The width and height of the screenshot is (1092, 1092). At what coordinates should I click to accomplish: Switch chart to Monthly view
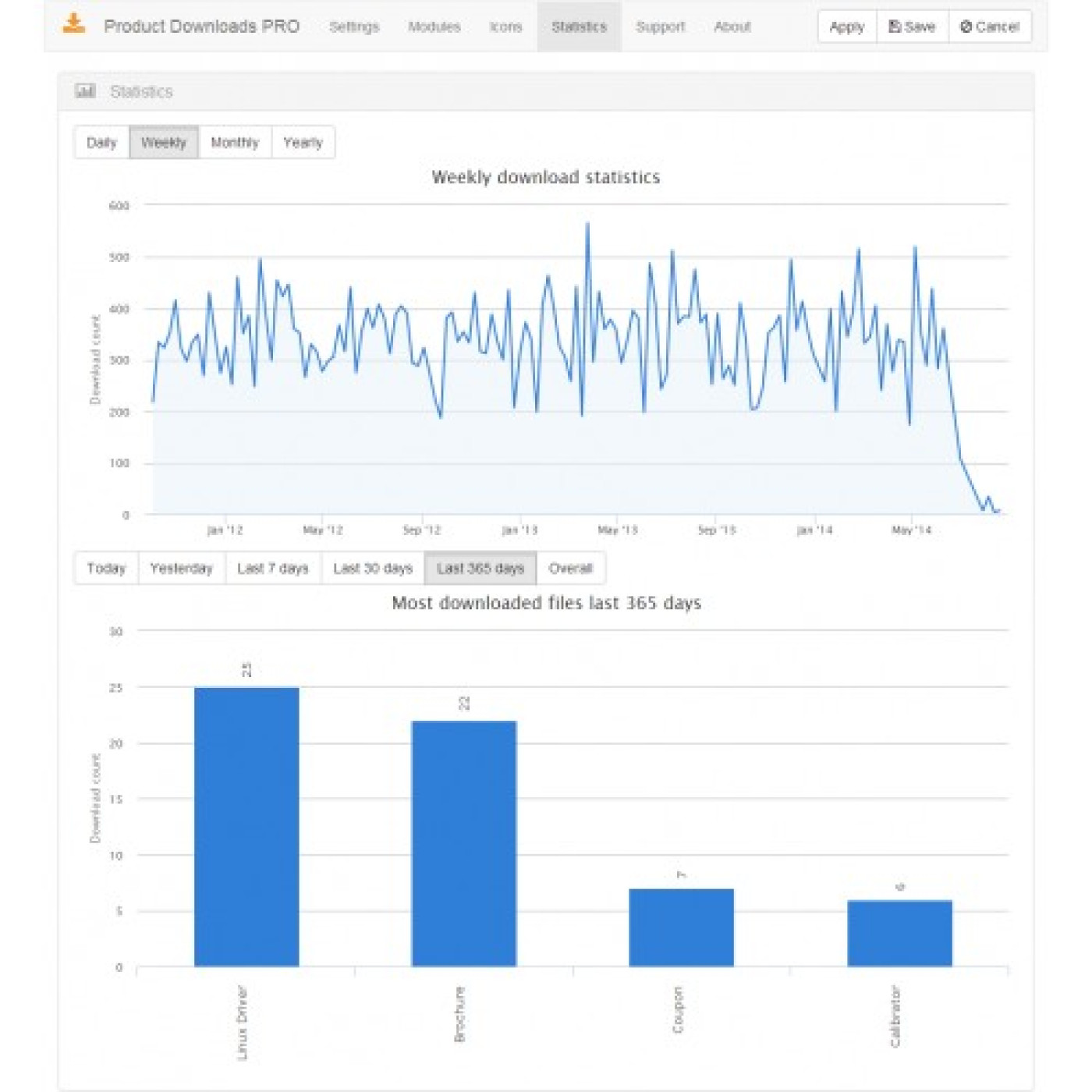coord(235,143)
